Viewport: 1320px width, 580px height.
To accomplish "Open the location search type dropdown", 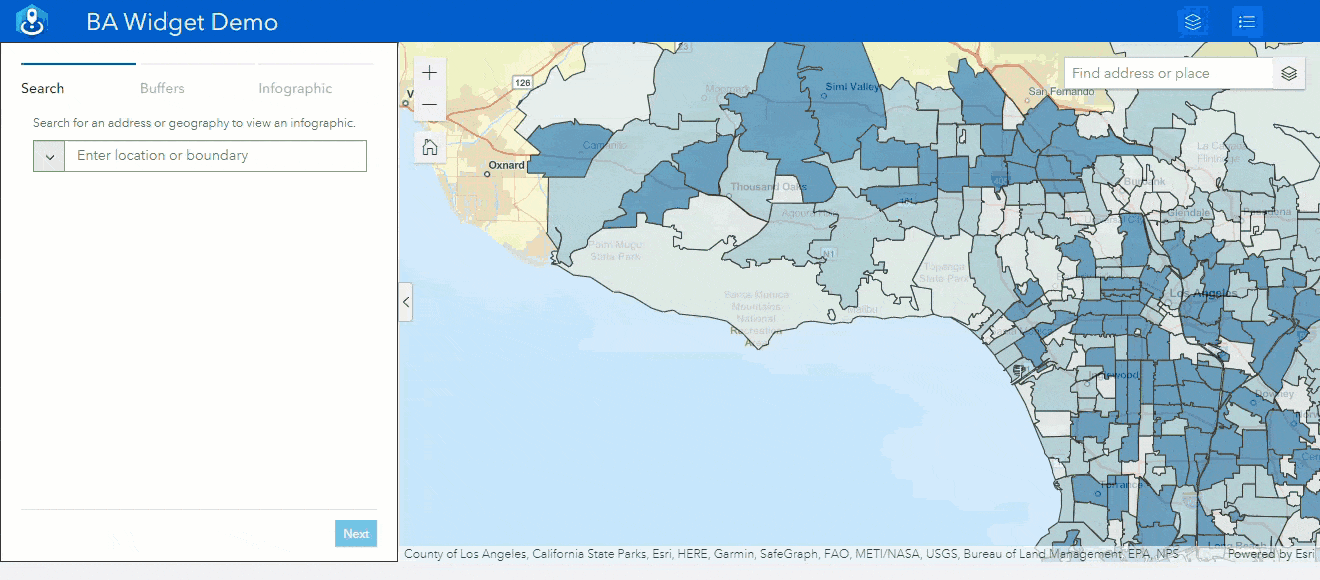I will (x=48, y=156).
